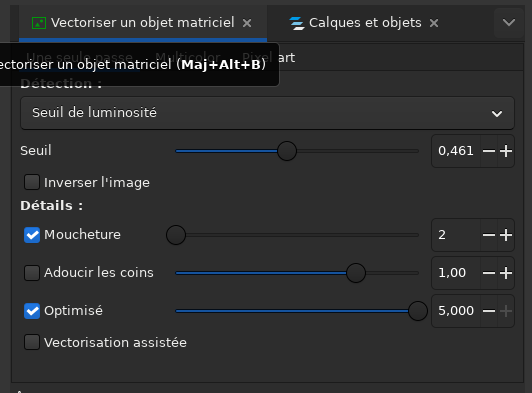Open the Seuil de luminosité dropdown
This screenshot has height=393, width=532.
[267, 113]
